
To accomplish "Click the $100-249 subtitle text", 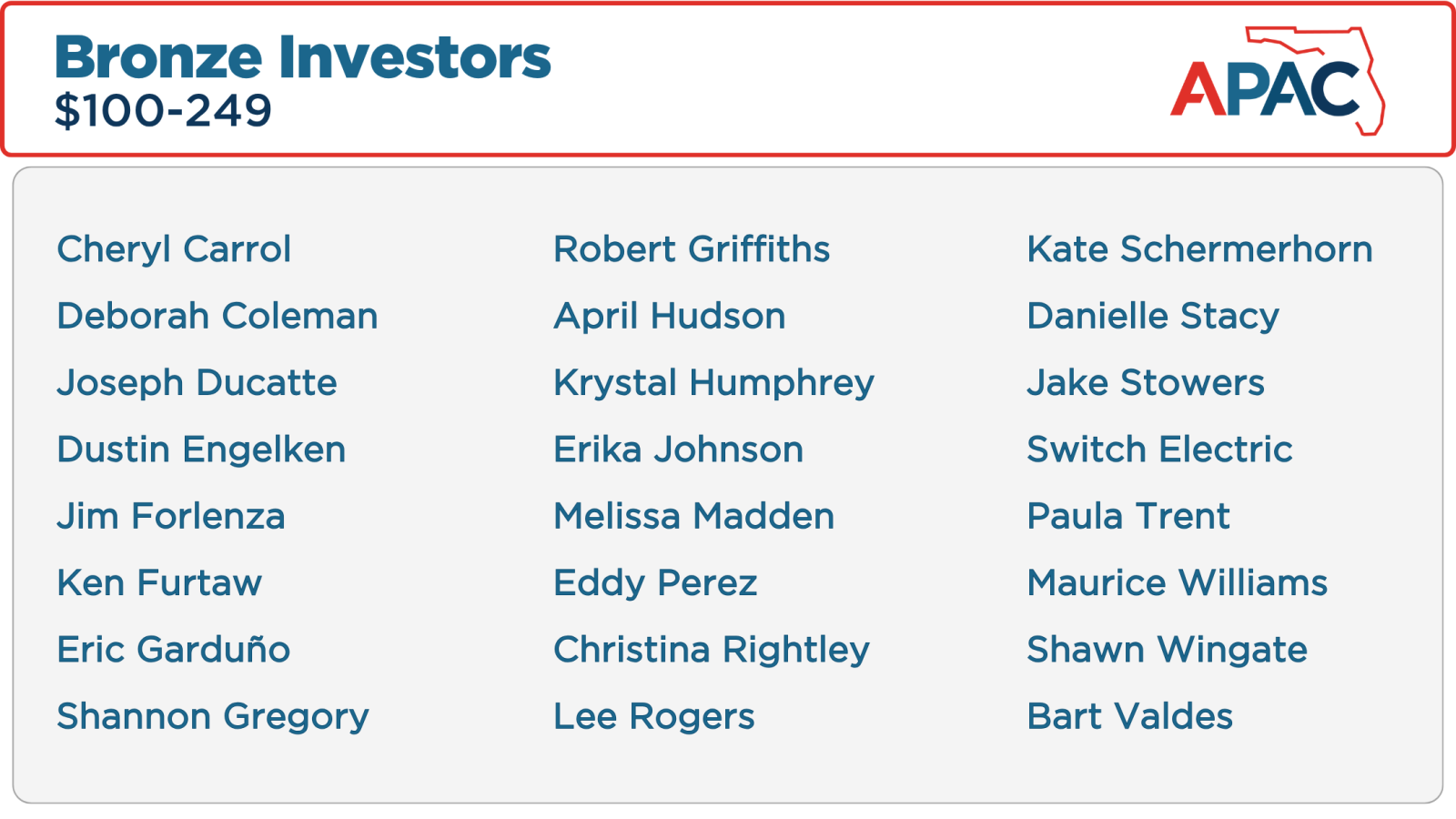I will coord(163,111).
